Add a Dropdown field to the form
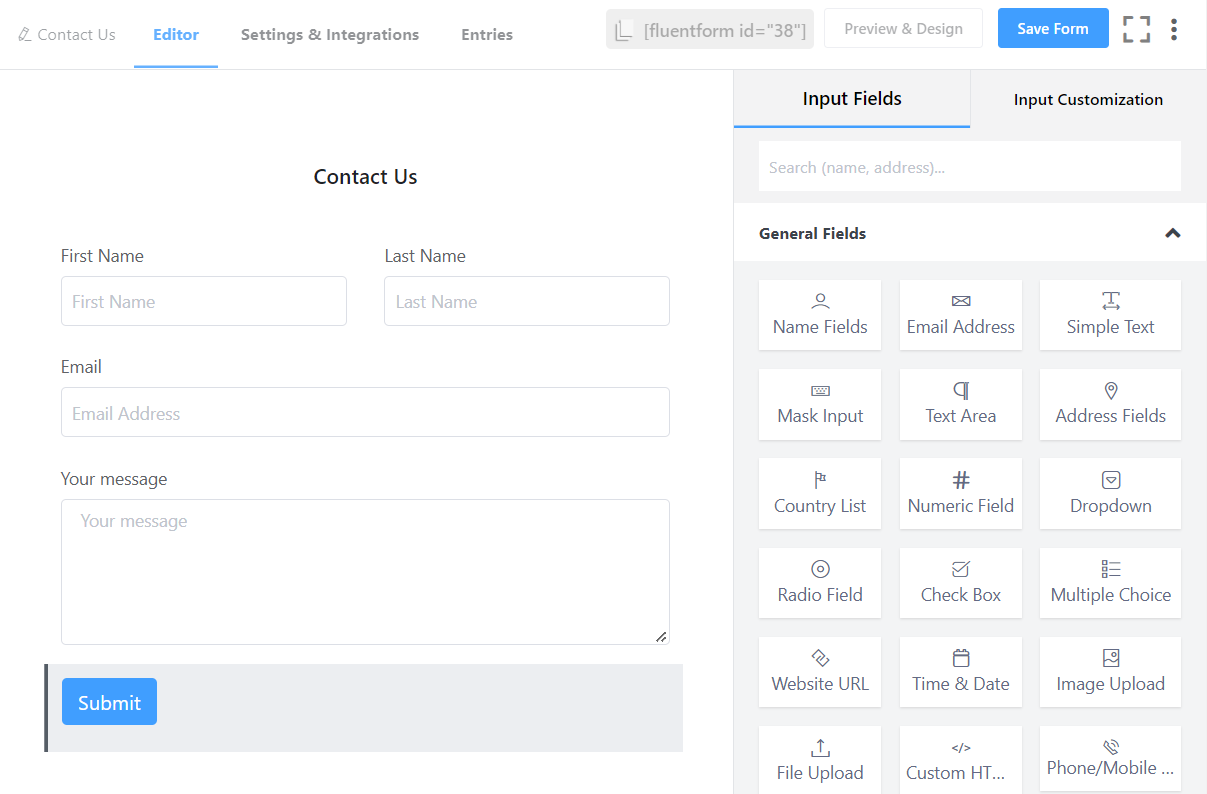 coord(1110,493)
